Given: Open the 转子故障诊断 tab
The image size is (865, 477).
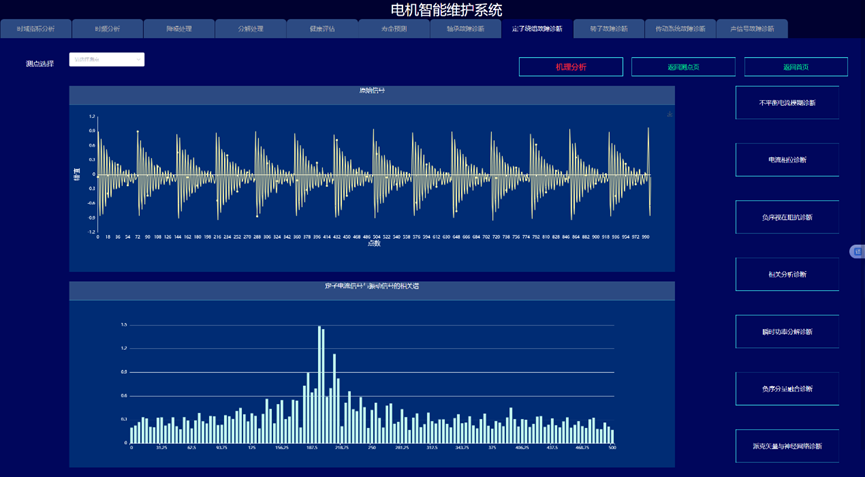Looking at the screenshot, I should coord(609,29).
